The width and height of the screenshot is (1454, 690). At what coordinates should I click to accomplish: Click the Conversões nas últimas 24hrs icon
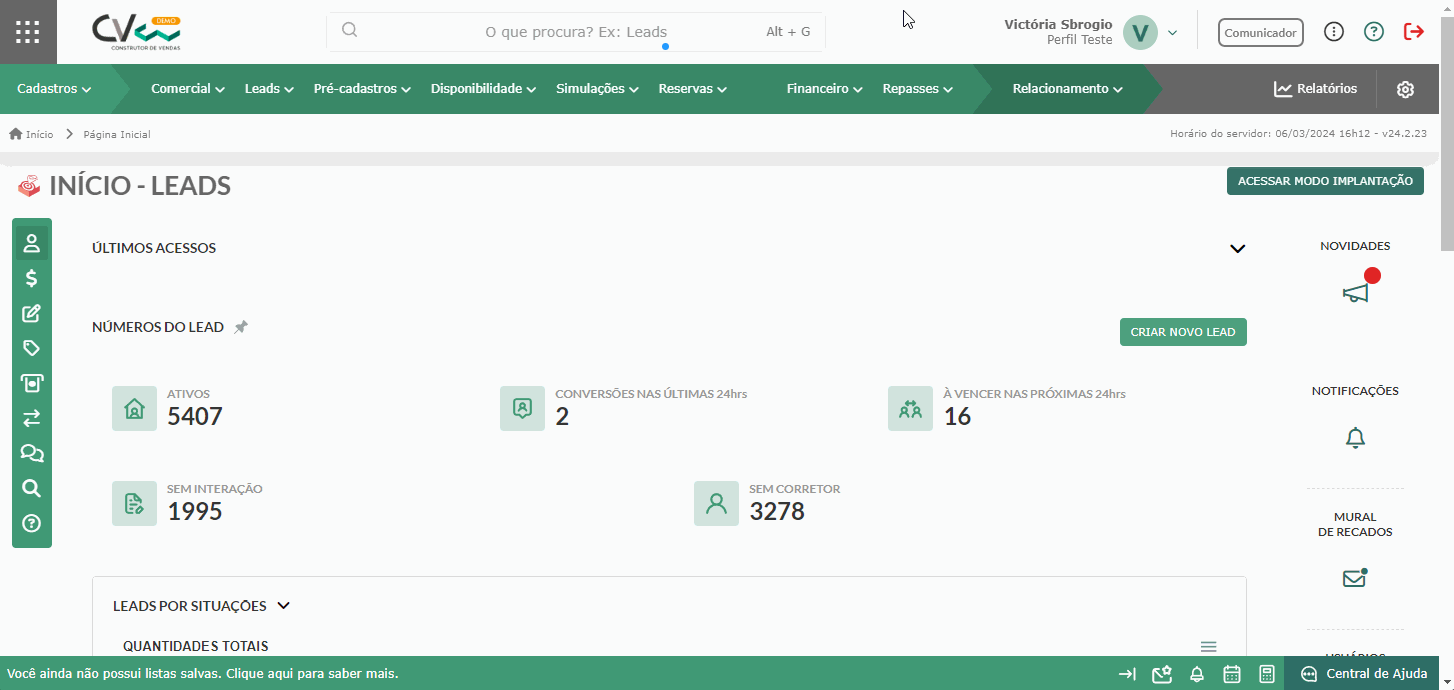522,409
